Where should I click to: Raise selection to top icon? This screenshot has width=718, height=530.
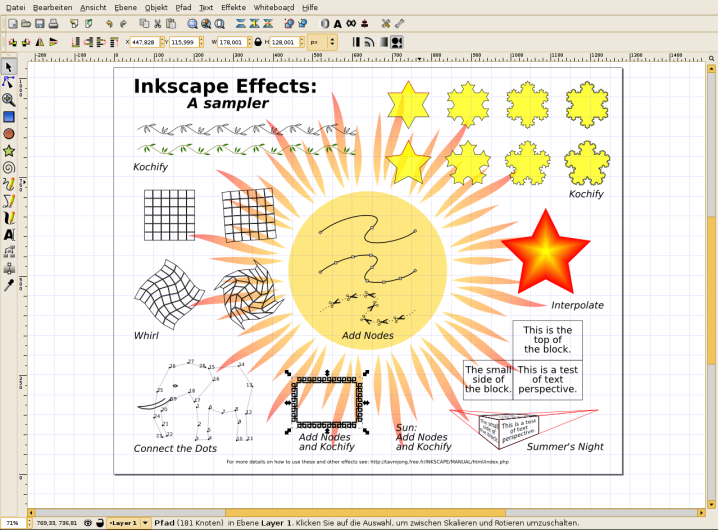pyautogui.click(x=114, y=42)
